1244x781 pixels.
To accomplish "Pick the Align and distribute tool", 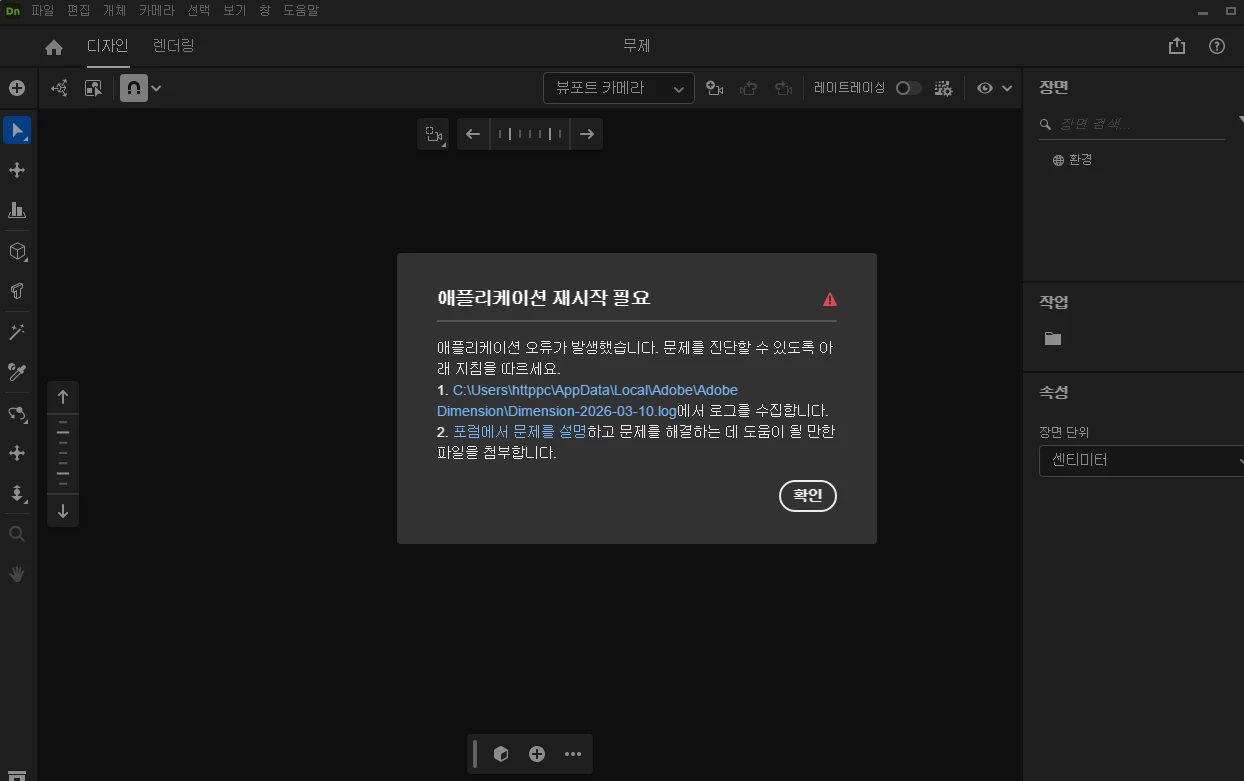I will [x=17, y=210].
